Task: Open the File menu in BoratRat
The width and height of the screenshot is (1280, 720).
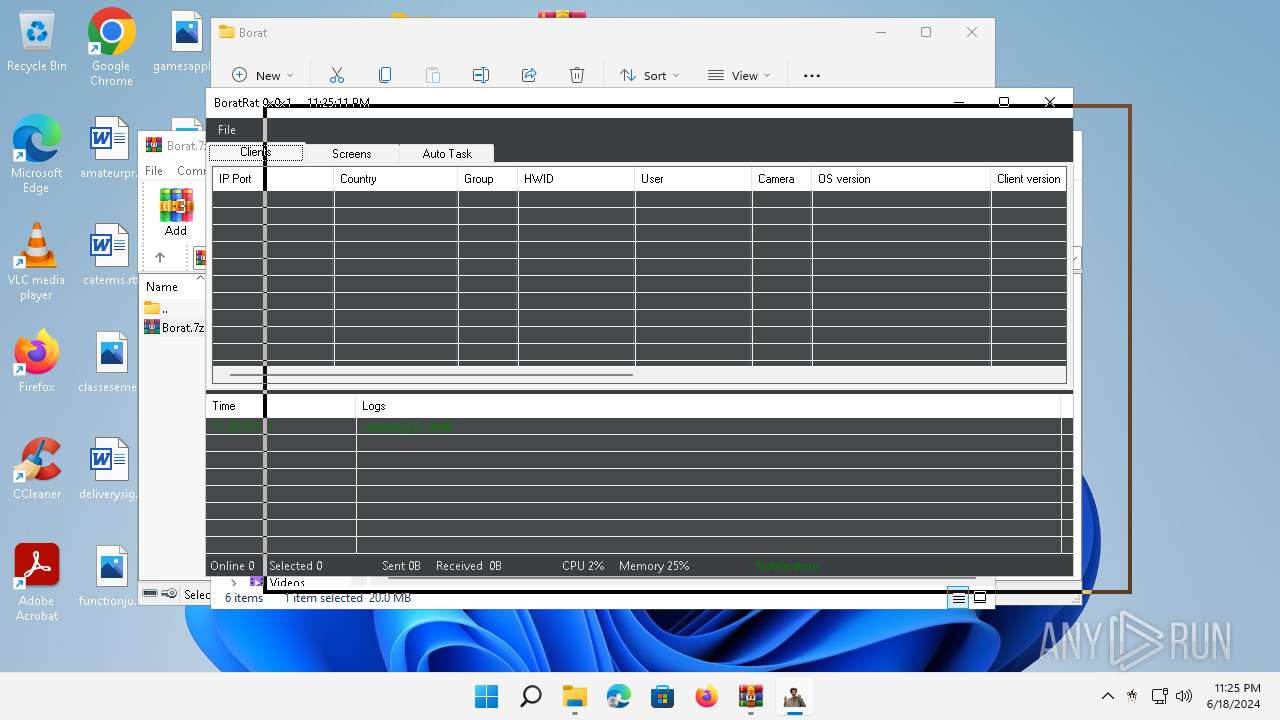Action: [x=227, y=130]
